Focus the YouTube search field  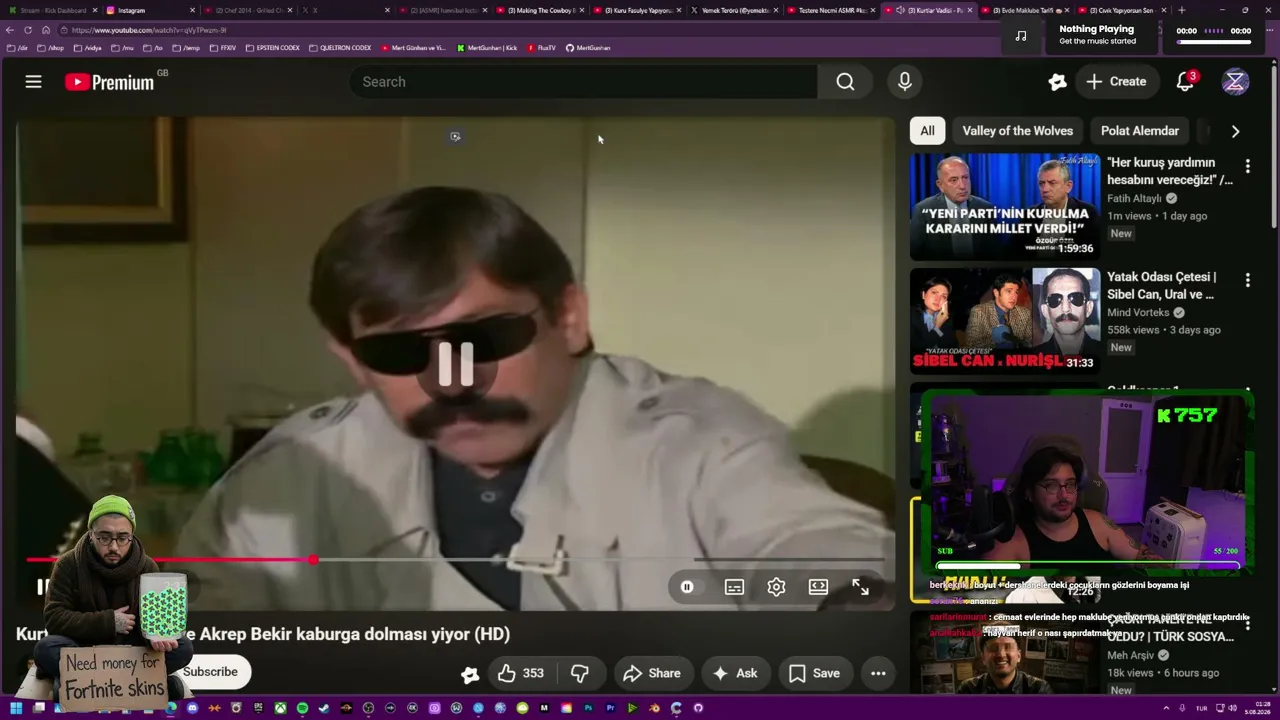tap(584, 82)
